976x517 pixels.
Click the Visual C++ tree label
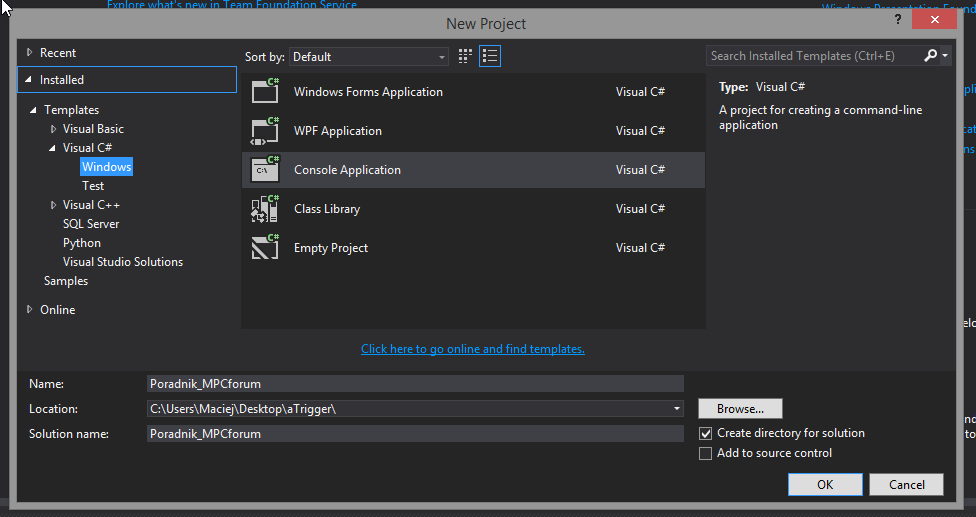[x=91, y=205]
